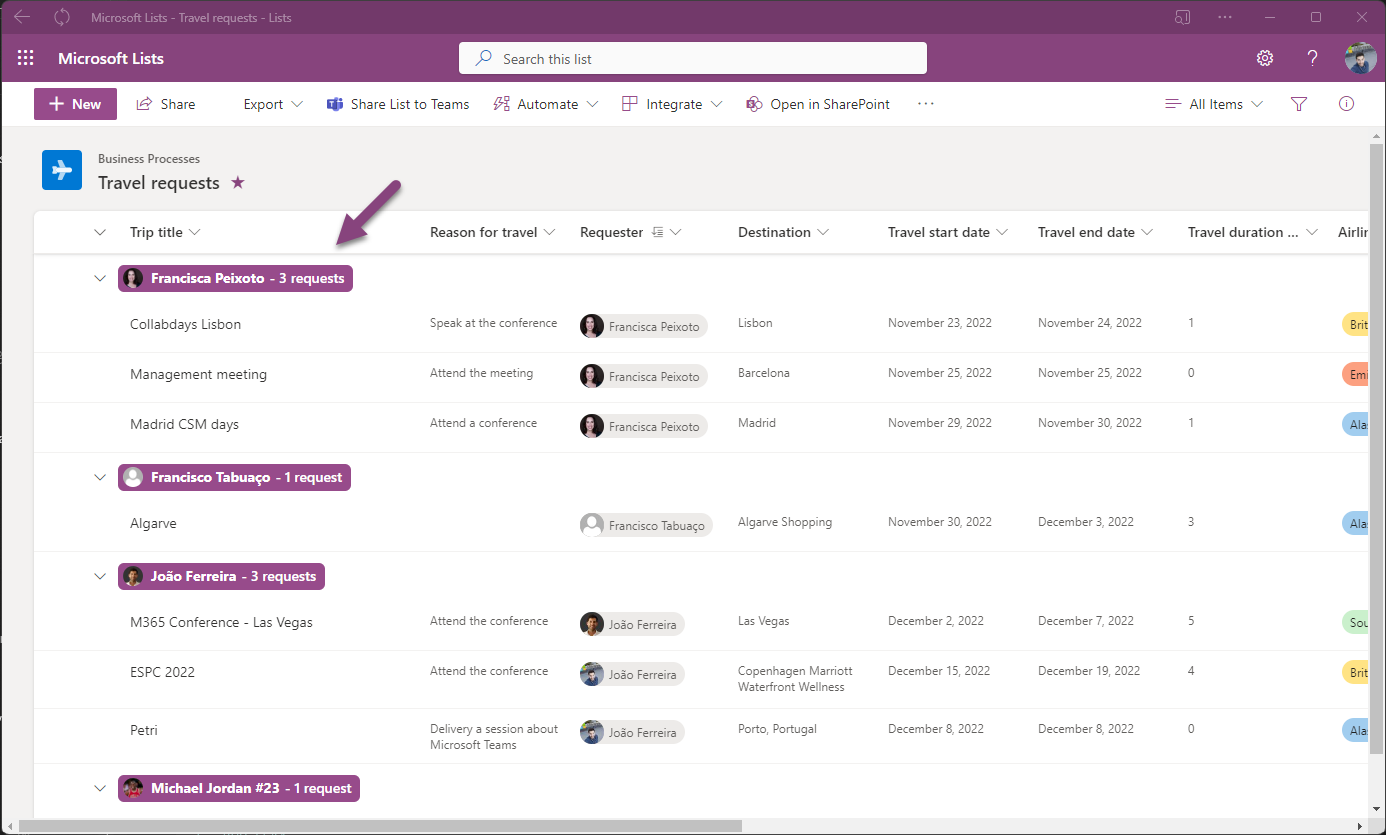Collapse the Francisca Peixoto group
1386x835 pixels.
(100, 279)
